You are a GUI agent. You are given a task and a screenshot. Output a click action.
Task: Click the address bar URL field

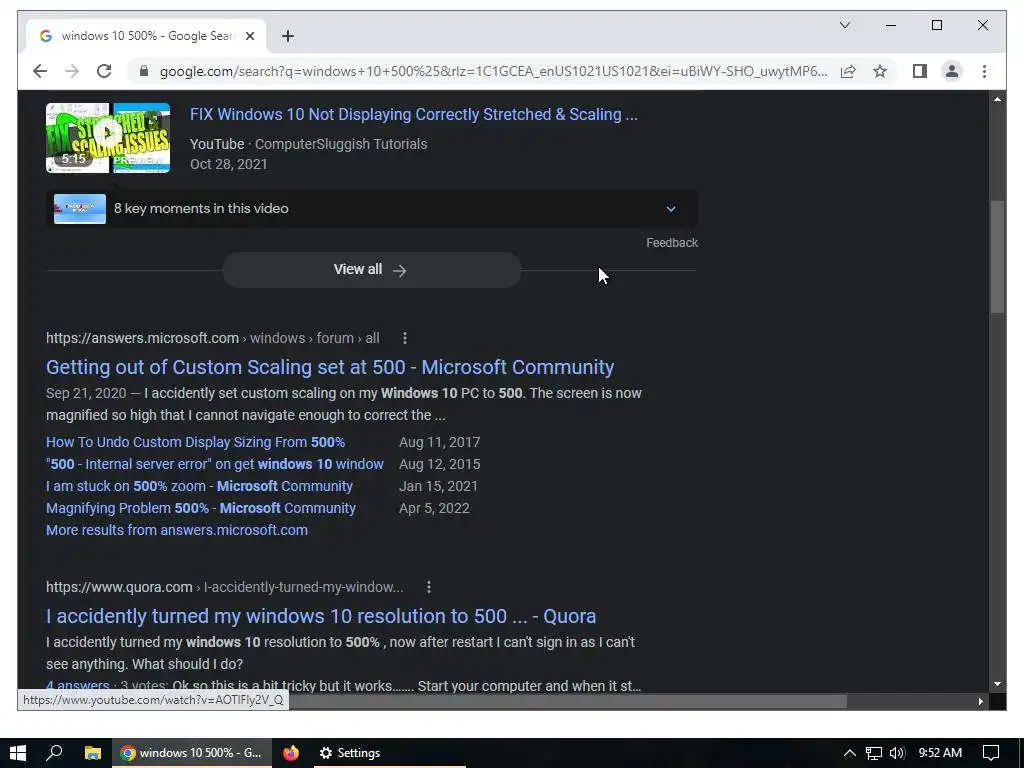(494, 71)
